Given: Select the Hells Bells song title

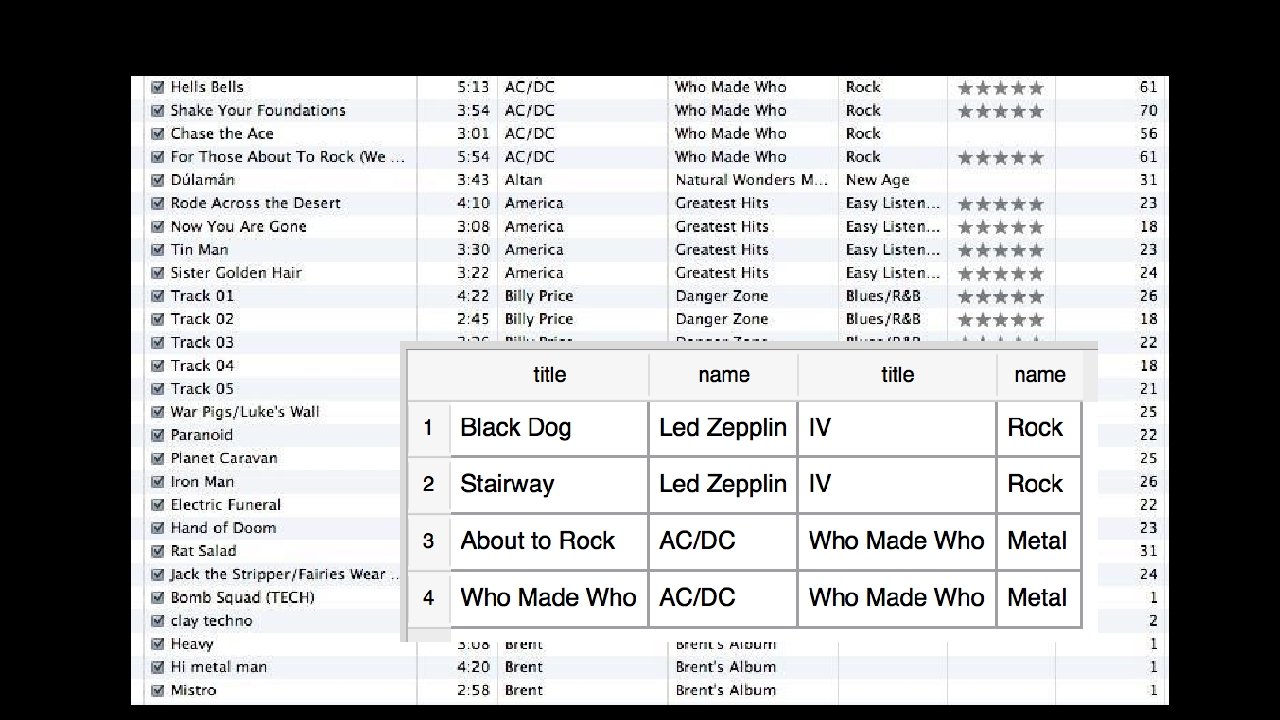Looking at the screenshot, I should click(207, 87).
